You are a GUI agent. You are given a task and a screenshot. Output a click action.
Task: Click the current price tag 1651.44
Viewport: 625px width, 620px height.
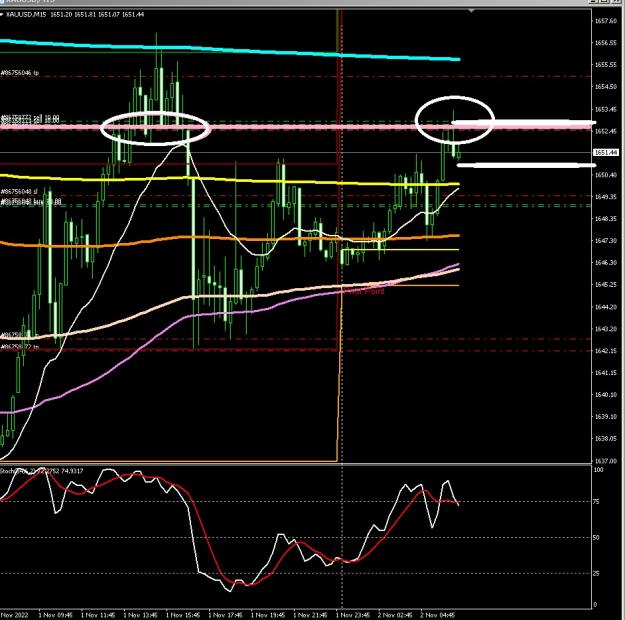(606, 152)
